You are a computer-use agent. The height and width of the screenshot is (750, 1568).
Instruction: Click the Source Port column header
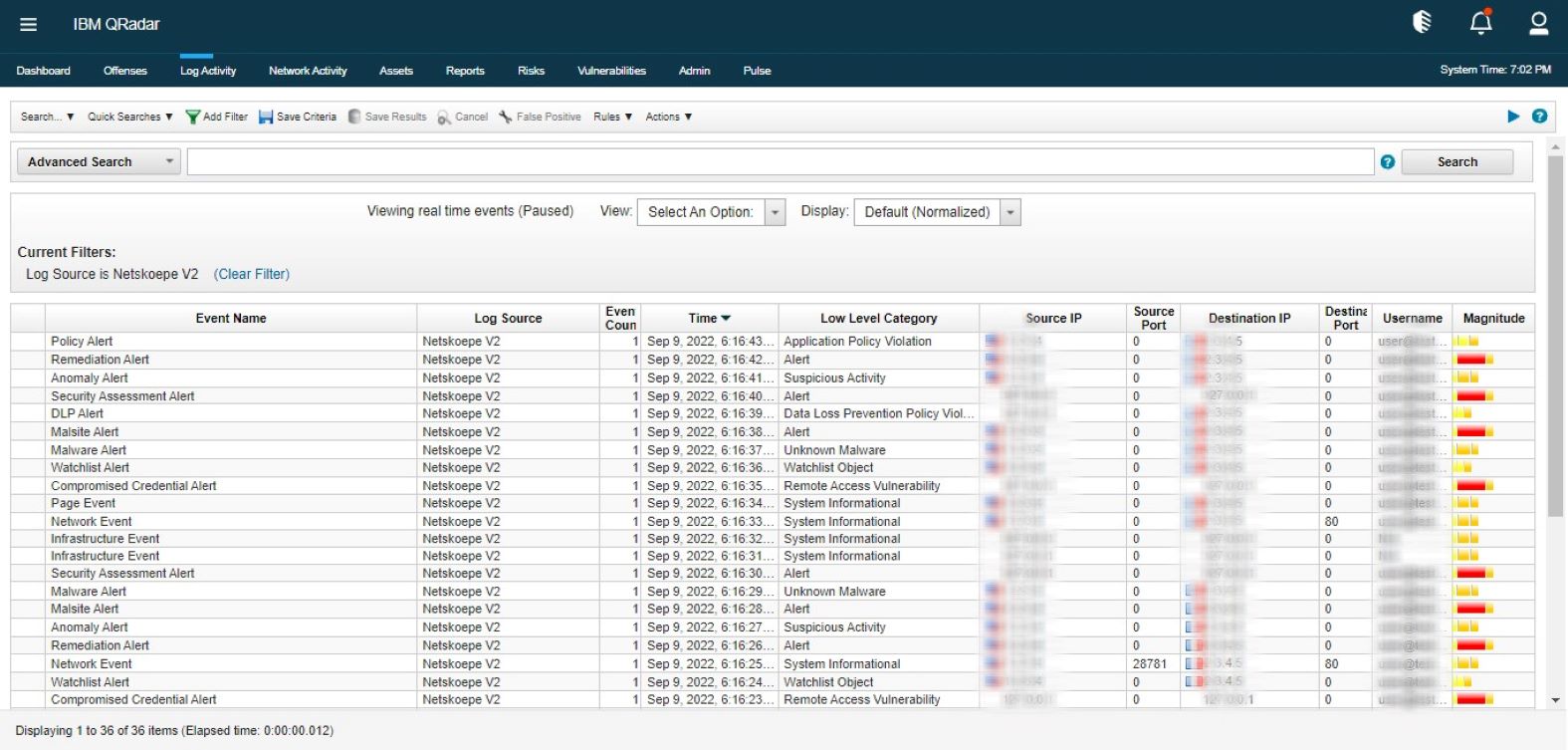1154,318
